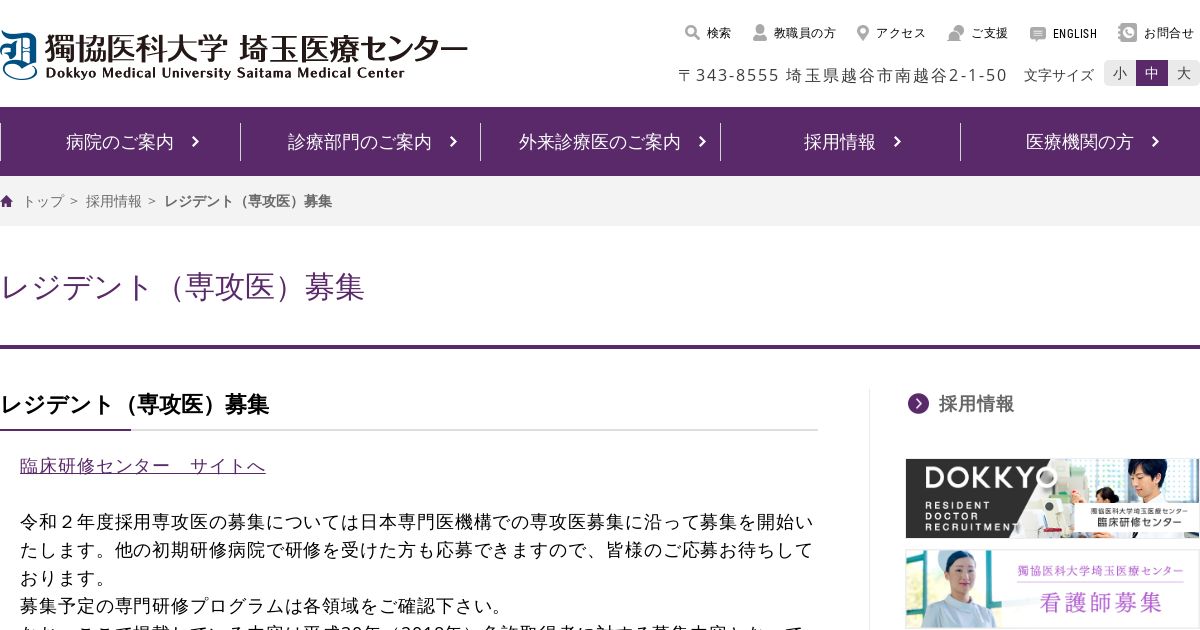Image resolution: width=1200 pixels, height=630 pixels.
Task: Click paragraph starting 令和２年度採用専攻医
Action: tap(417, 550)
